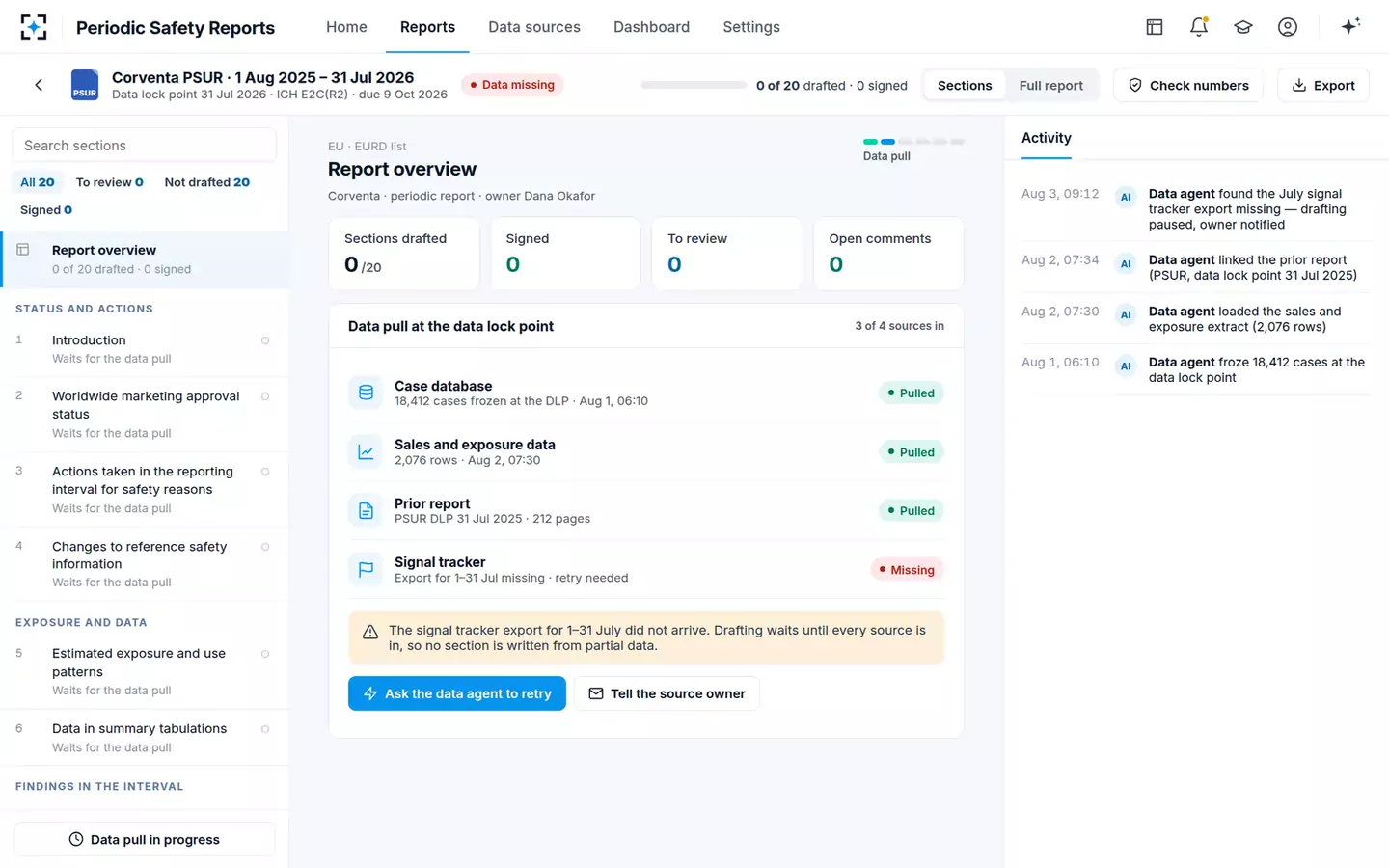Click the Check numbers button
The image size is (1389, 868).
point(1188,85)
